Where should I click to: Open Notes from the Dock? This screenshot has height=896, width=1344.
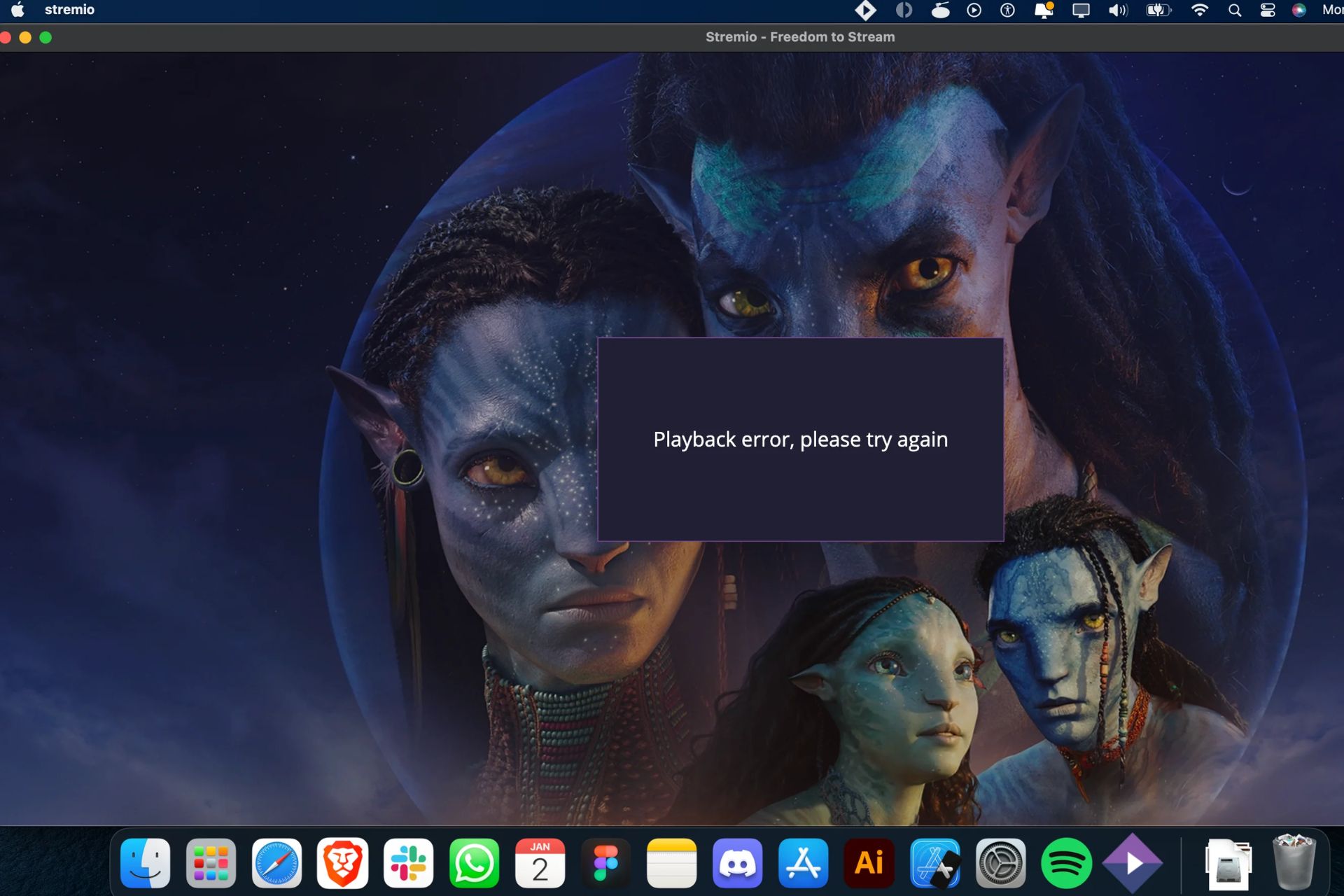[x=671, y=863]
